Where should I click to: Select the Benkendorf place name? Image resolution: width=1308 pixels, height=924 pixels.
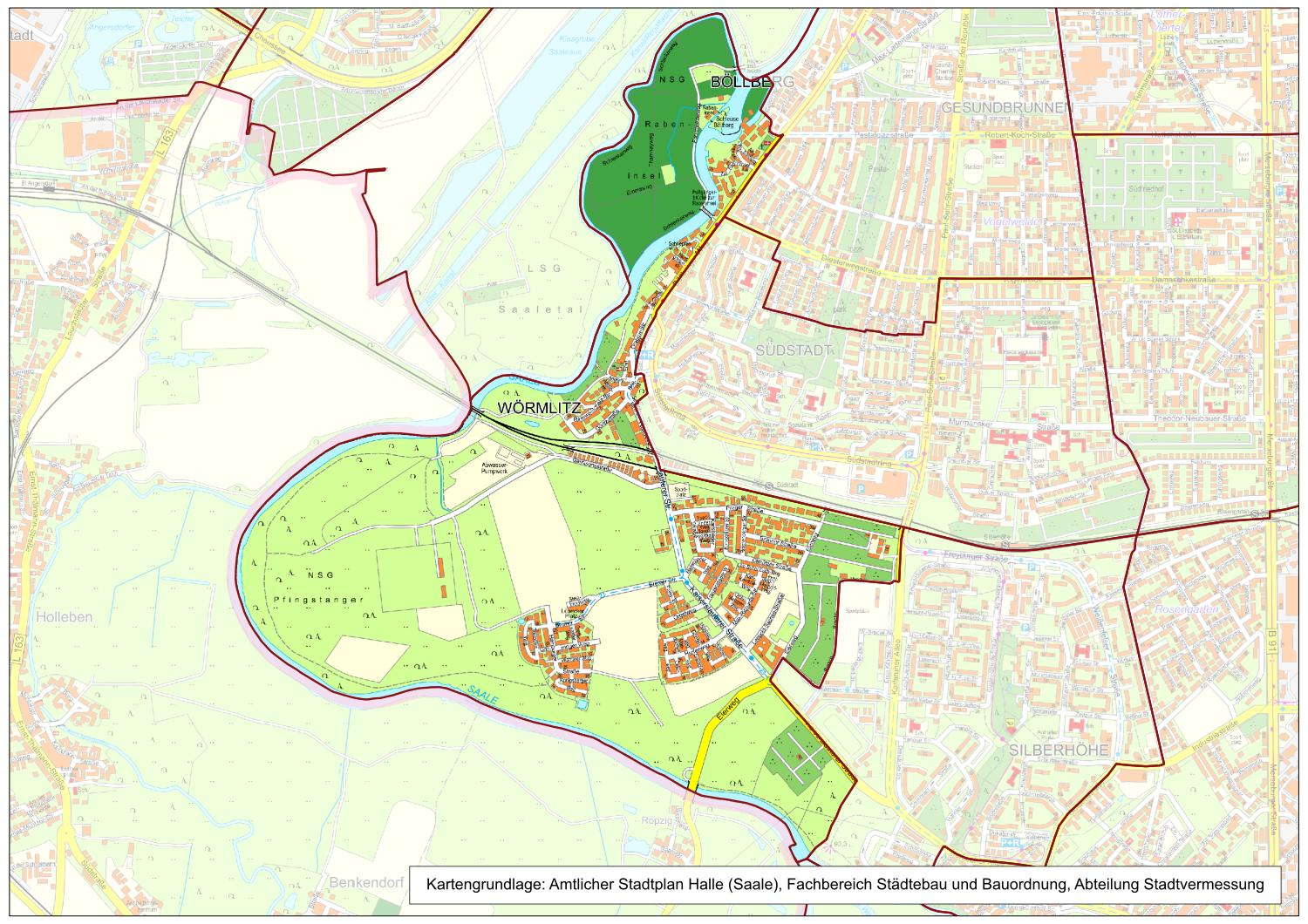[x=367, y=882]
